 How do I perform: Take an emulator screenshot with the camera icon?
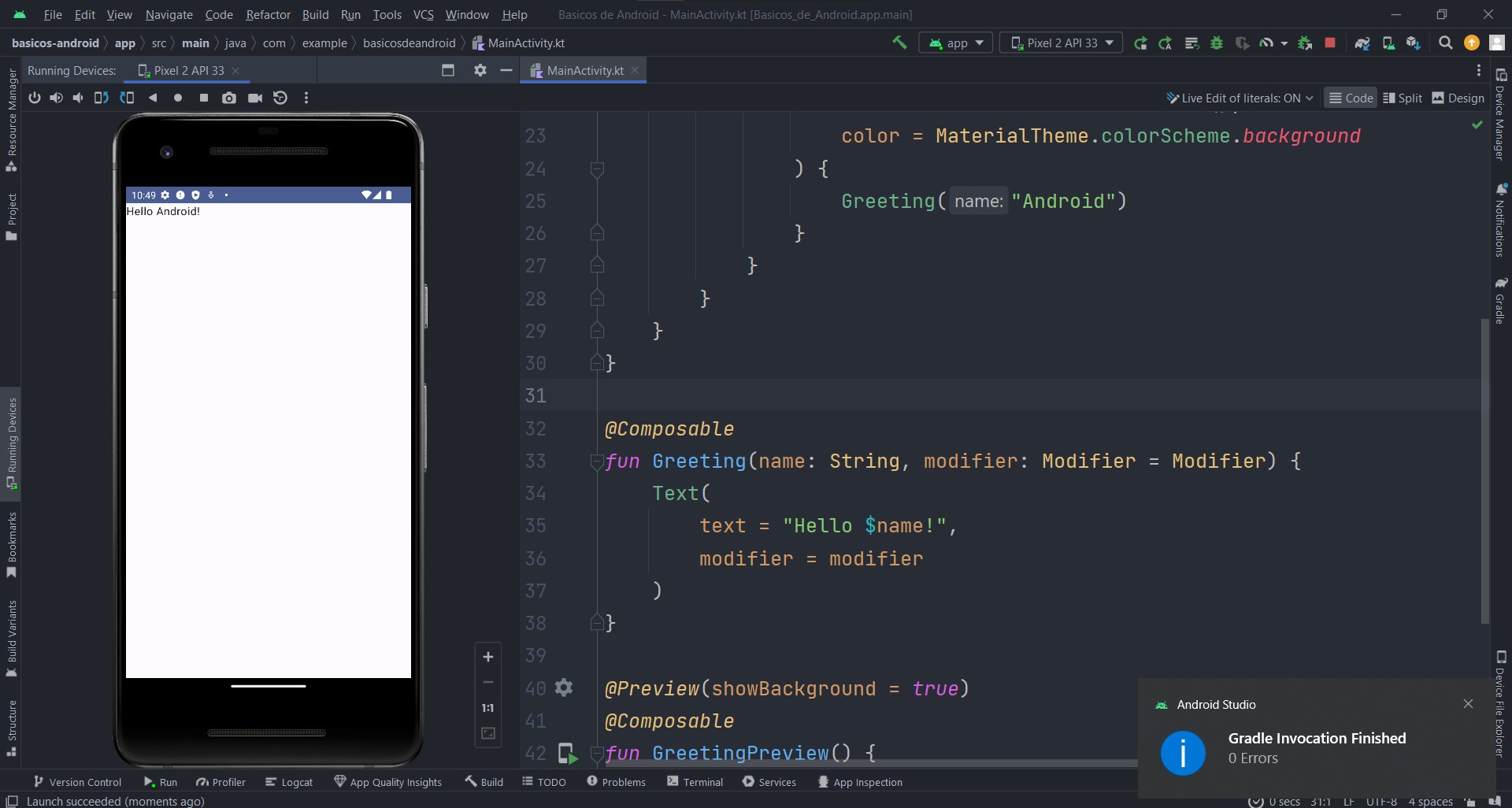[228, 98]
